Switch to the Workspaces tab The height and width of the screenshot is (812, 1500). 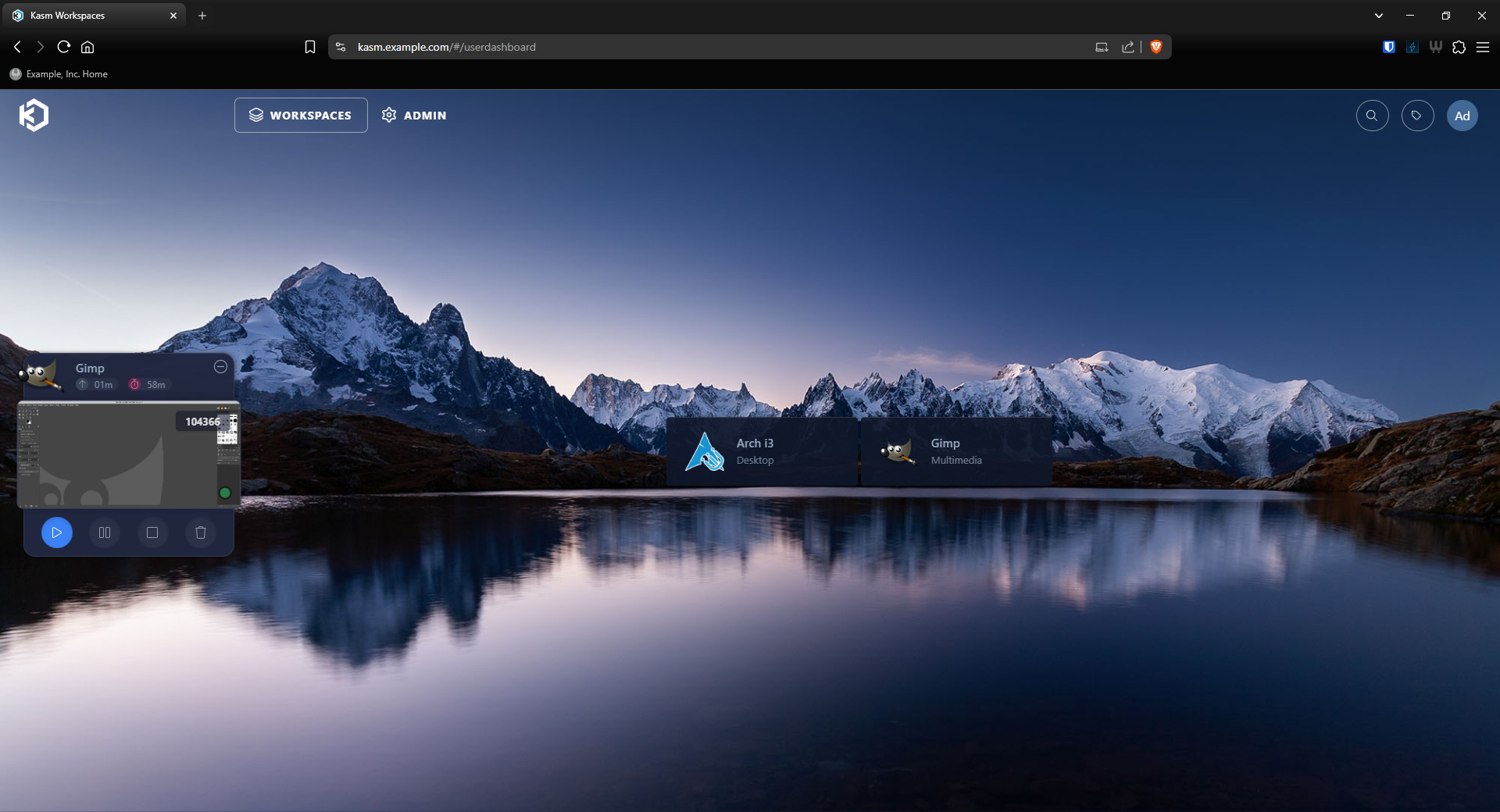point(301,116)
